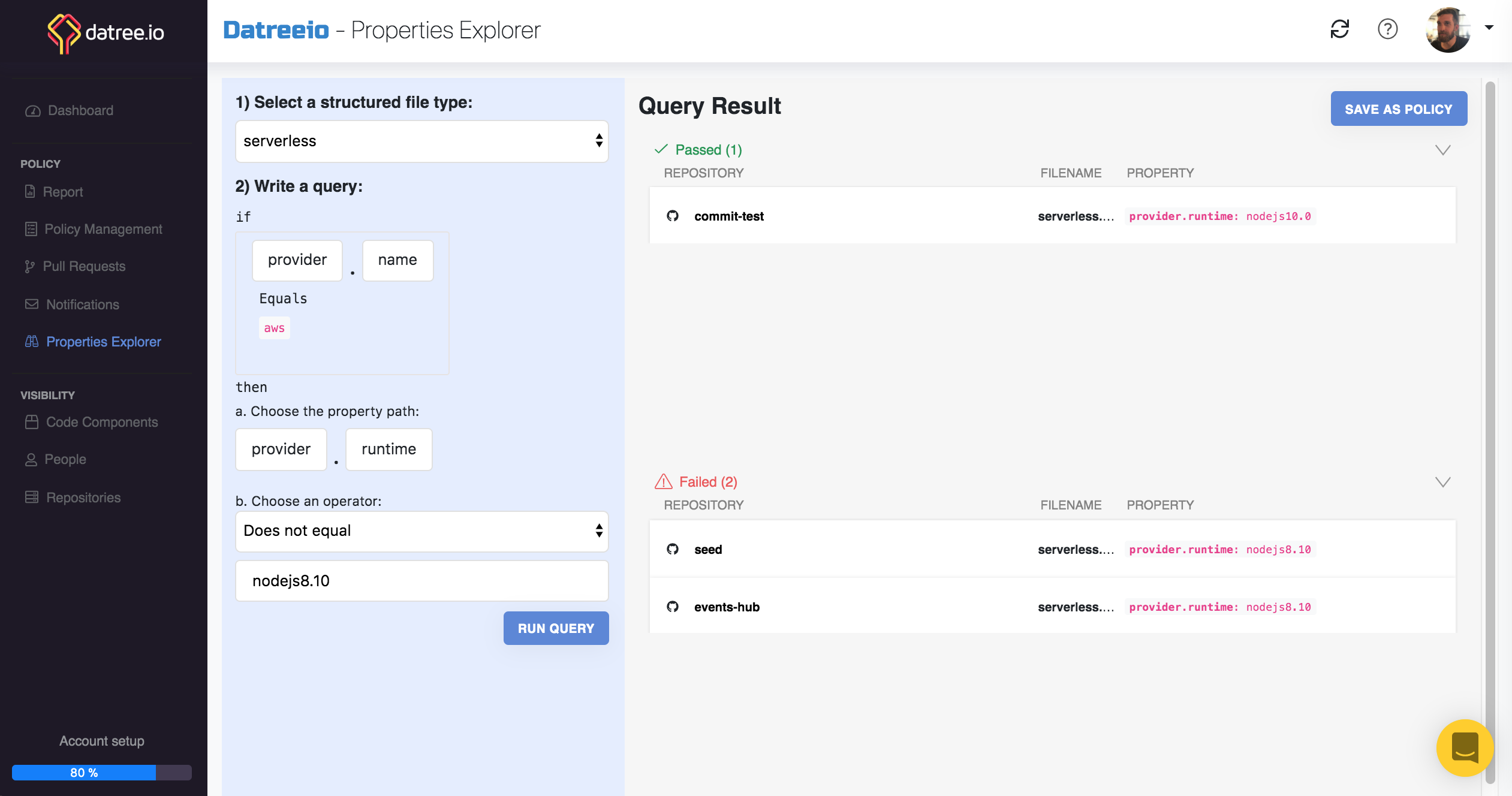Click the Notifications envelope icon
This screenshot has width=1512, height=796.
pos(32,304)
